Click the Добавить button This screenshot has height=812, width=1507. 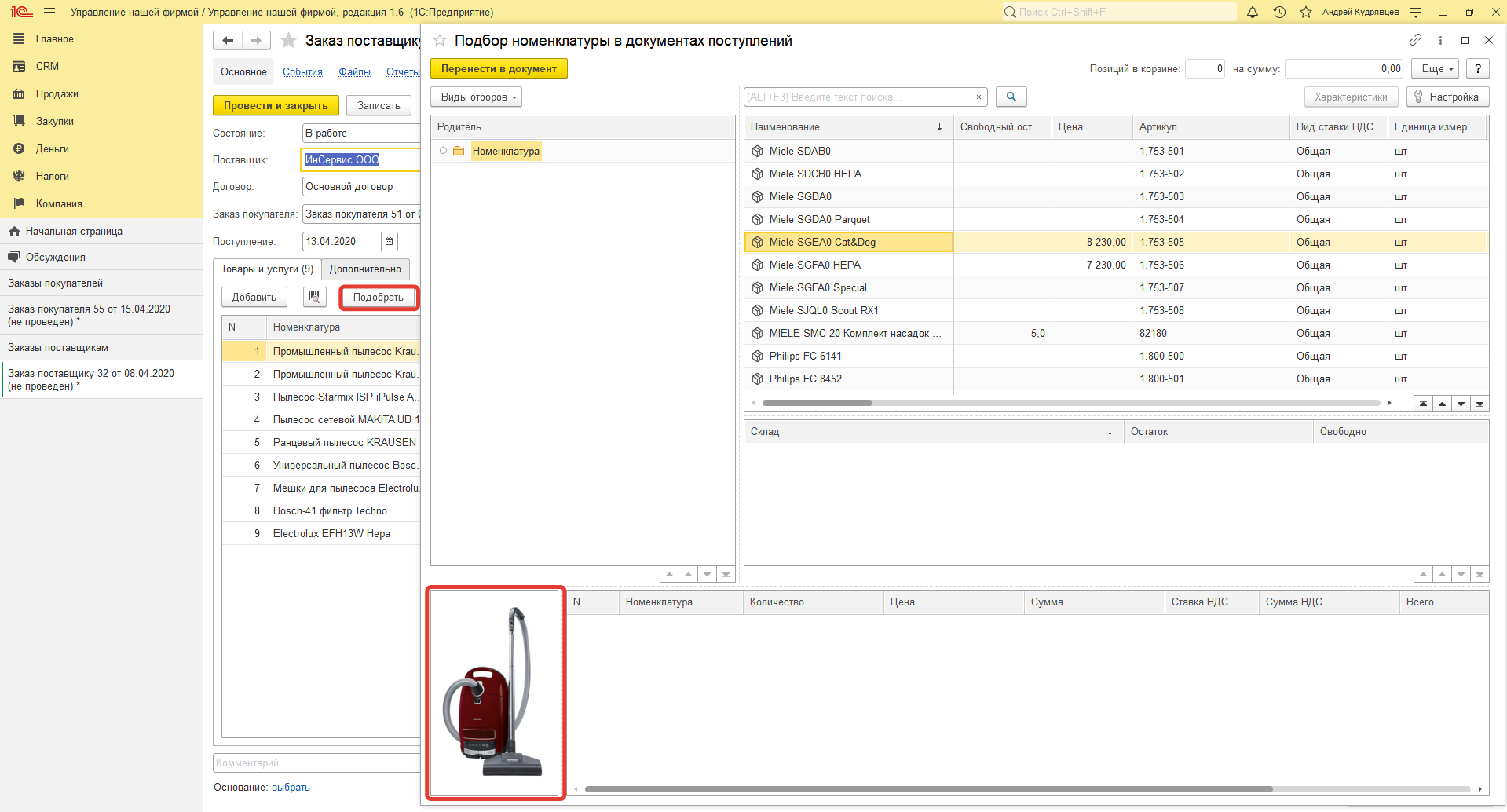click(254, 297)
